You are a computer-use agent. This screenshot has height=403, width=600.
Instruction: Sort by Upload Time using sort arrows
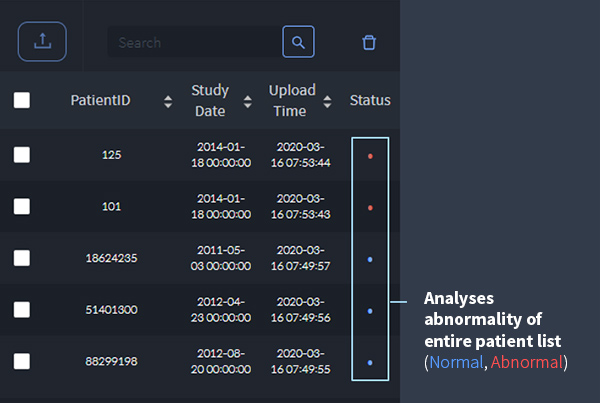[x=327, y=102]
